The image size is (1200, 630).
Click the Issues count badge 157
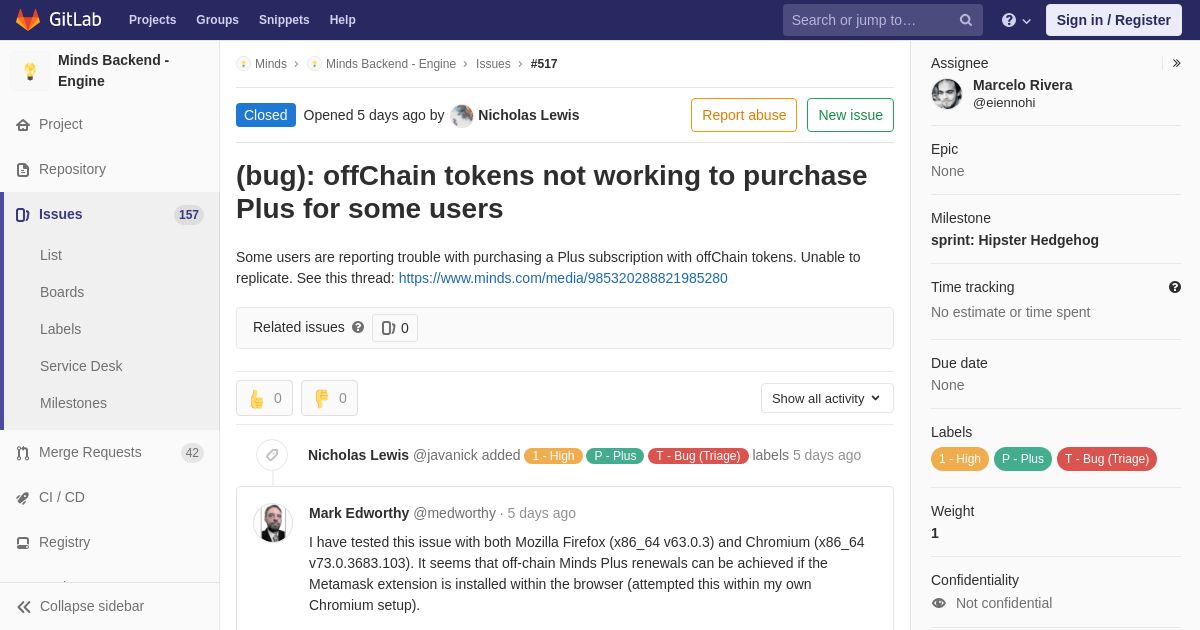(189, 215)
